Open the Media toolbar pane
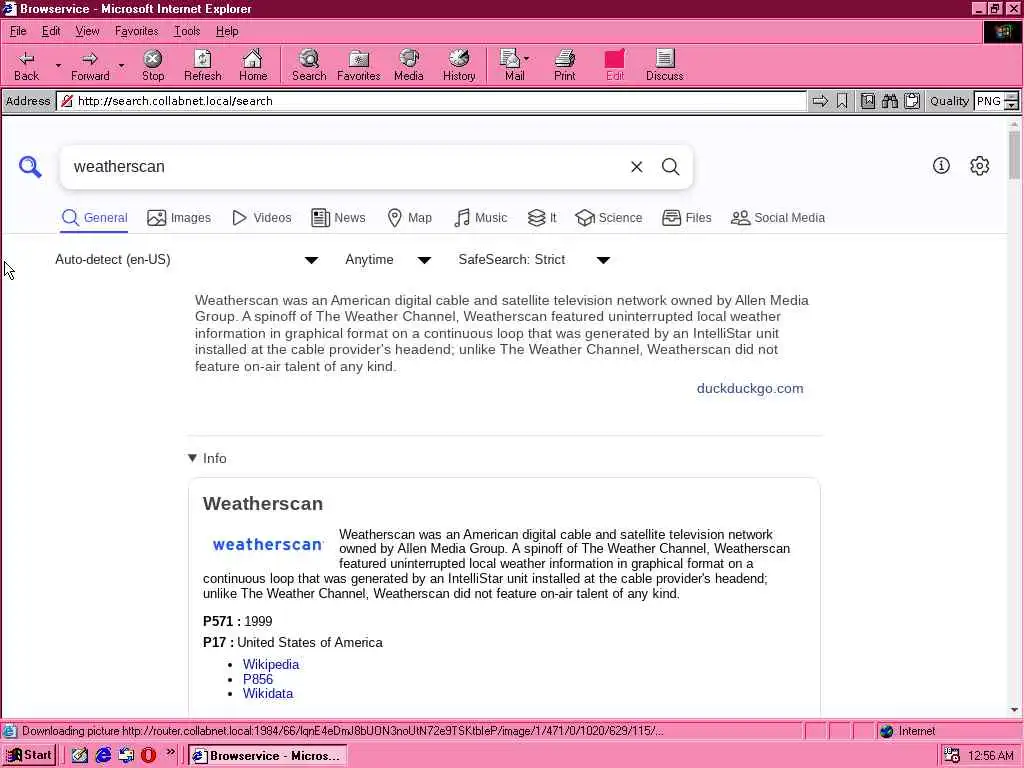The image size is (1024, 768). click(409, 65)
